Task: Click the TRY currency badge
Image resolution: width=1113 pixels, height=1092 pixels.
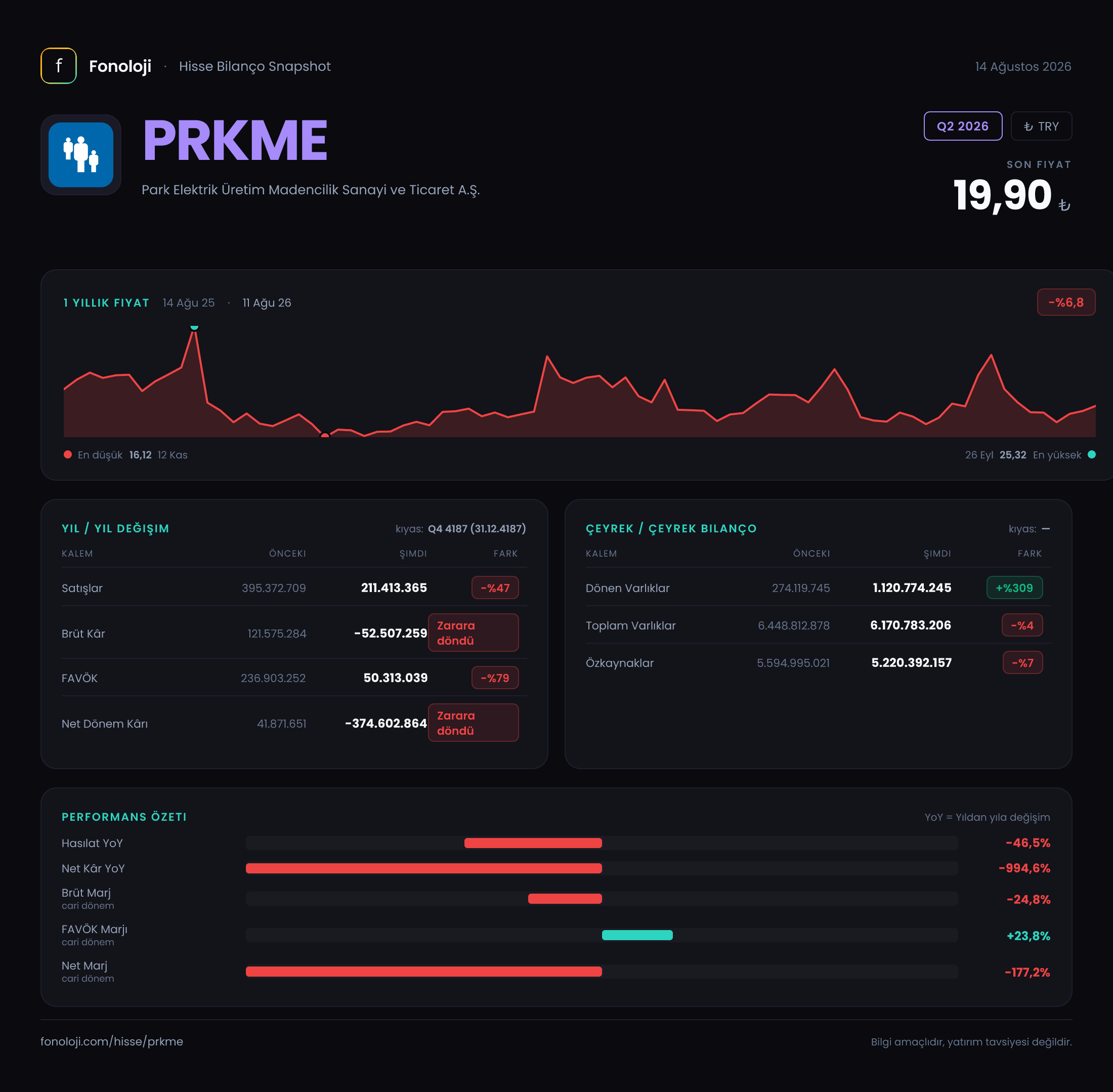Action: point(1041,126)
